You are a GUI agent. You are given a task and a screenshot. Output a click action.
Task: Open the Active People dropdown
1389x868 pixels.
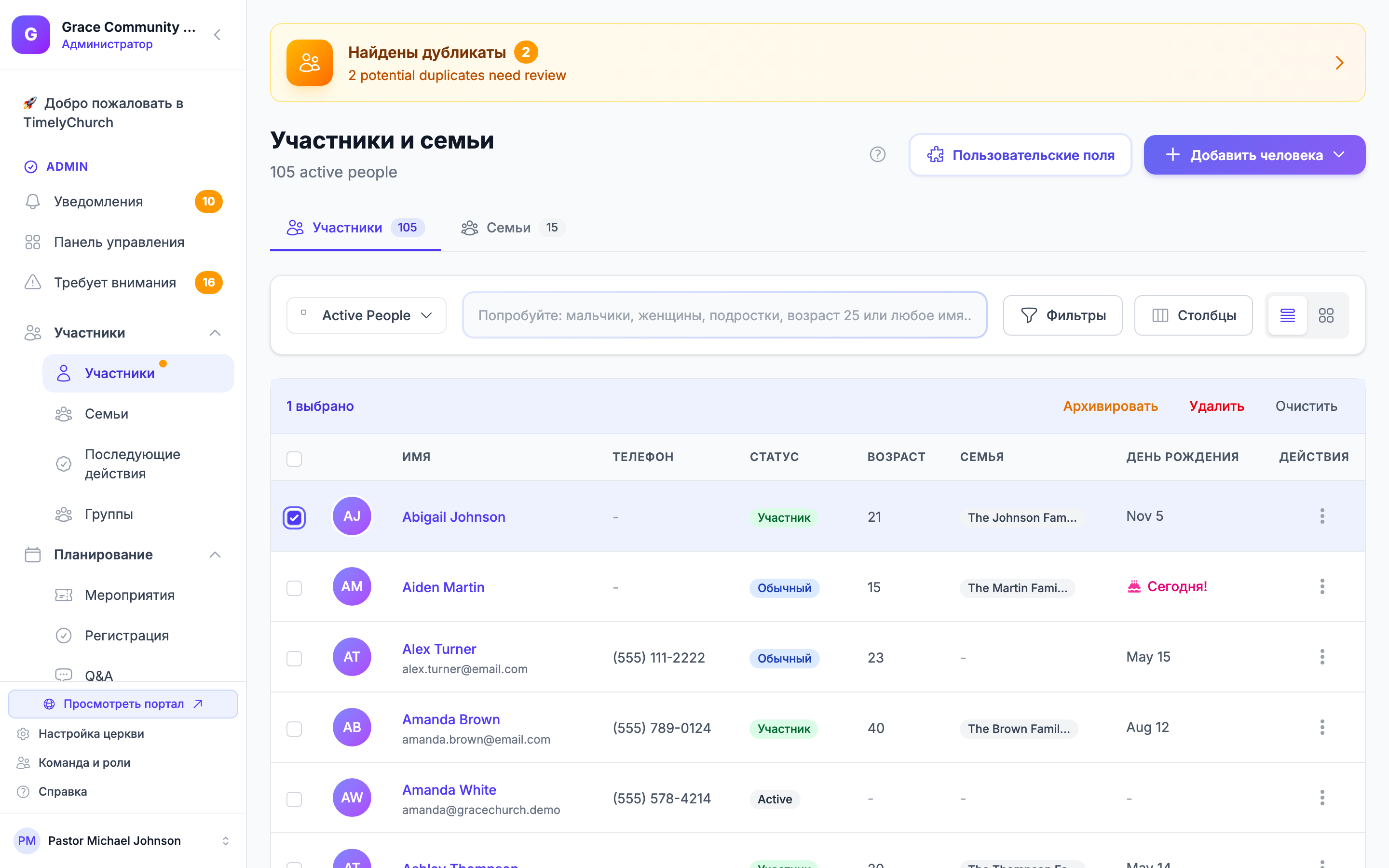pos(366,315)
